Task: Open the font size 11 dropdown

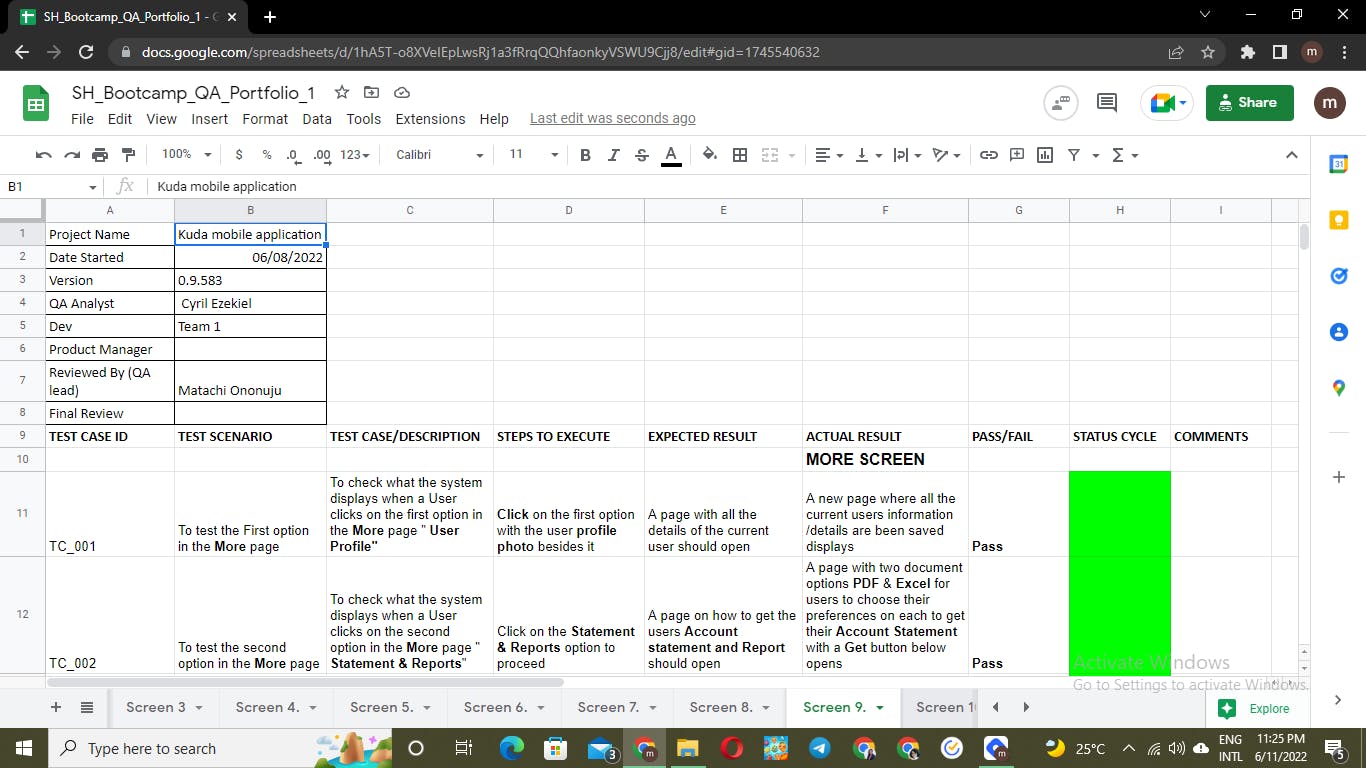Action: [x=533, y=155]
